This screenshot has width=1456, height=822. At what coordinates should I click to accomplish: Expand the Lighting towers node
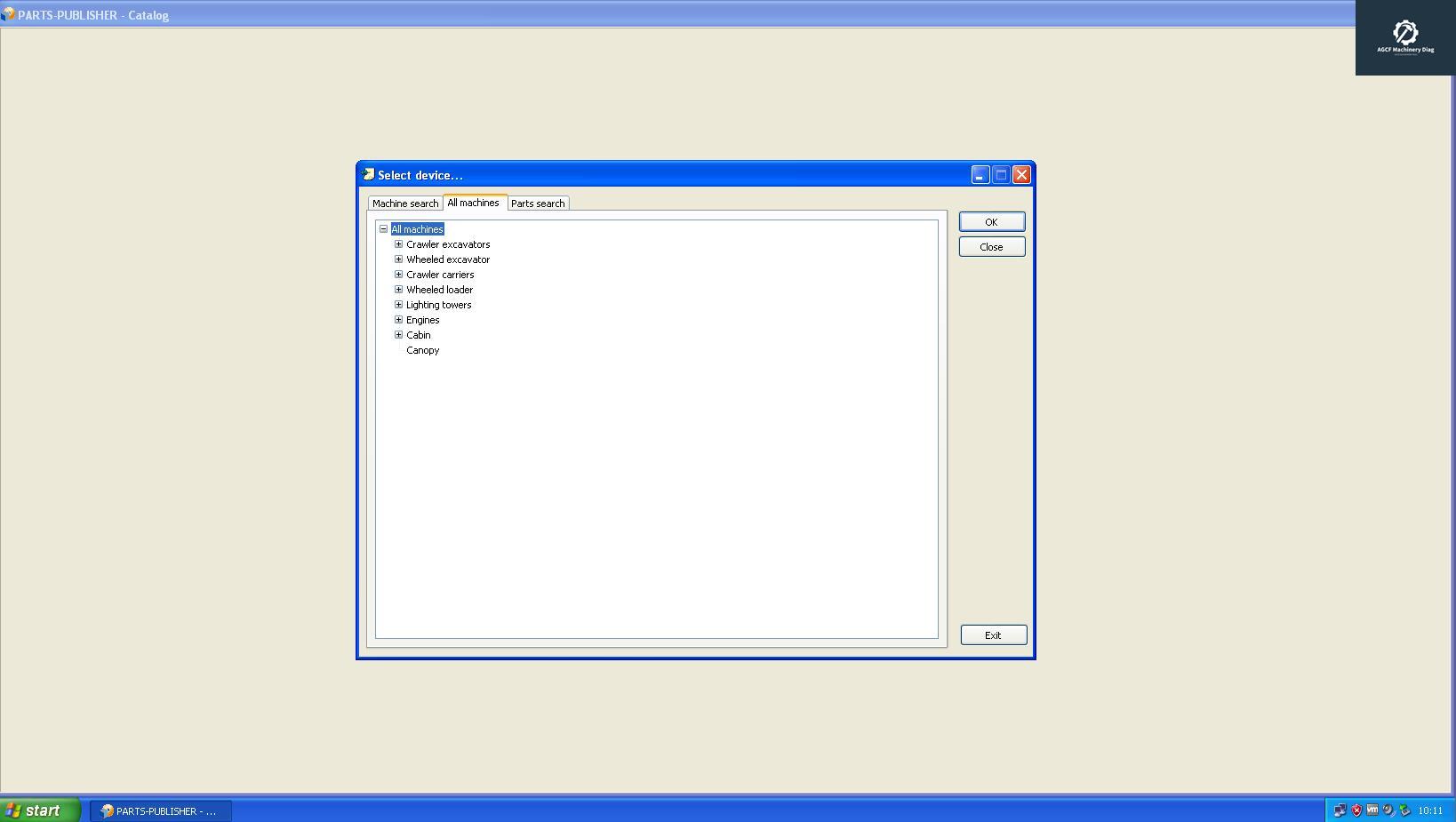(398, 305)
